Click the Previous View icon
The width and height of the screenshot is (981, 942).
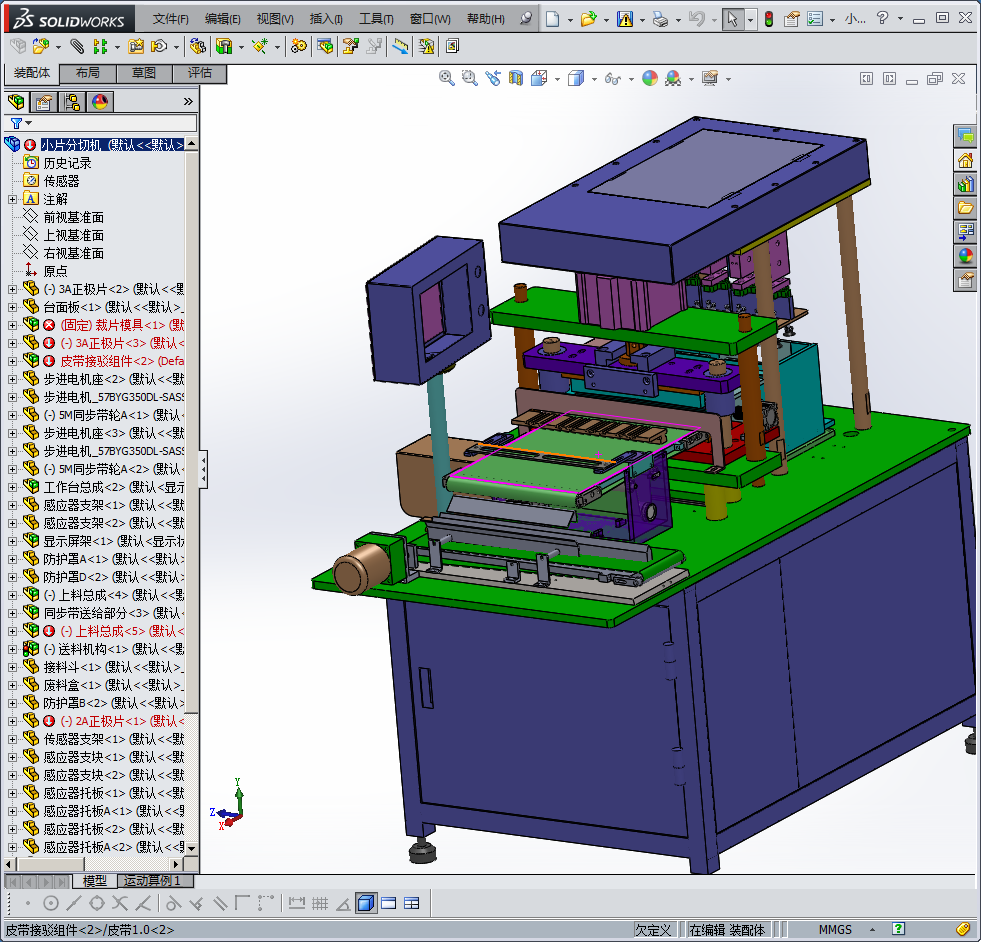pyautogui.click(x=493, y=78)
